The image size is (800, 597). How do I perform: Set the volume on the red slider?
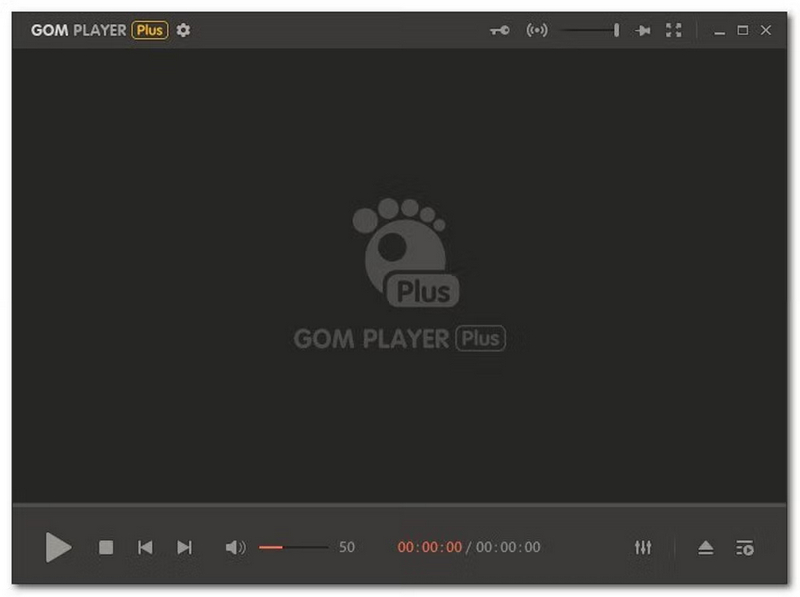293,547
